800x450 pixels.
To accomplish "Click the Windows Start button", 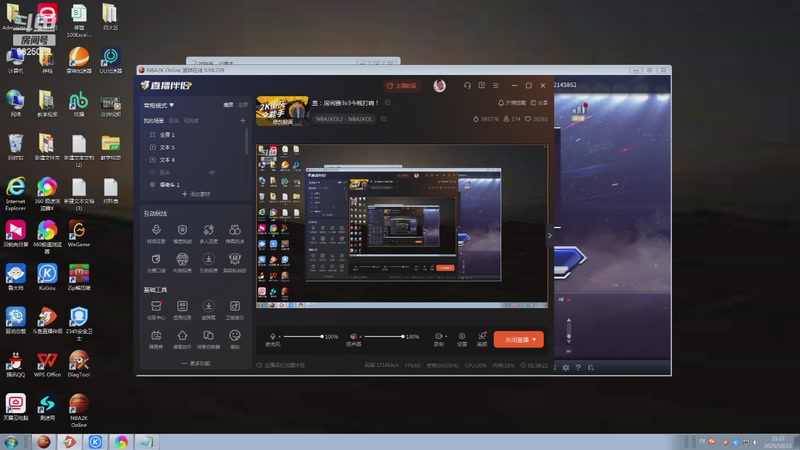I will coord(11,442).
